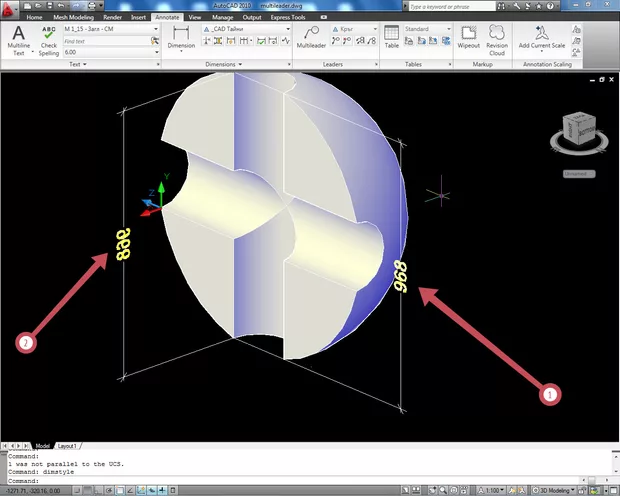Click Add Current Scale
This screenshot has width=620, height=496.
coord(544,38)
